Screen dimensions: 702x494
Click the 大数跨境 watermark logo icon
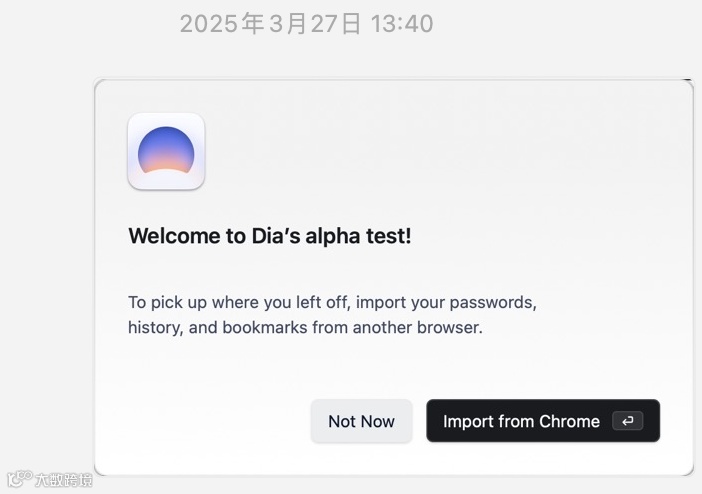coord(19,479)
